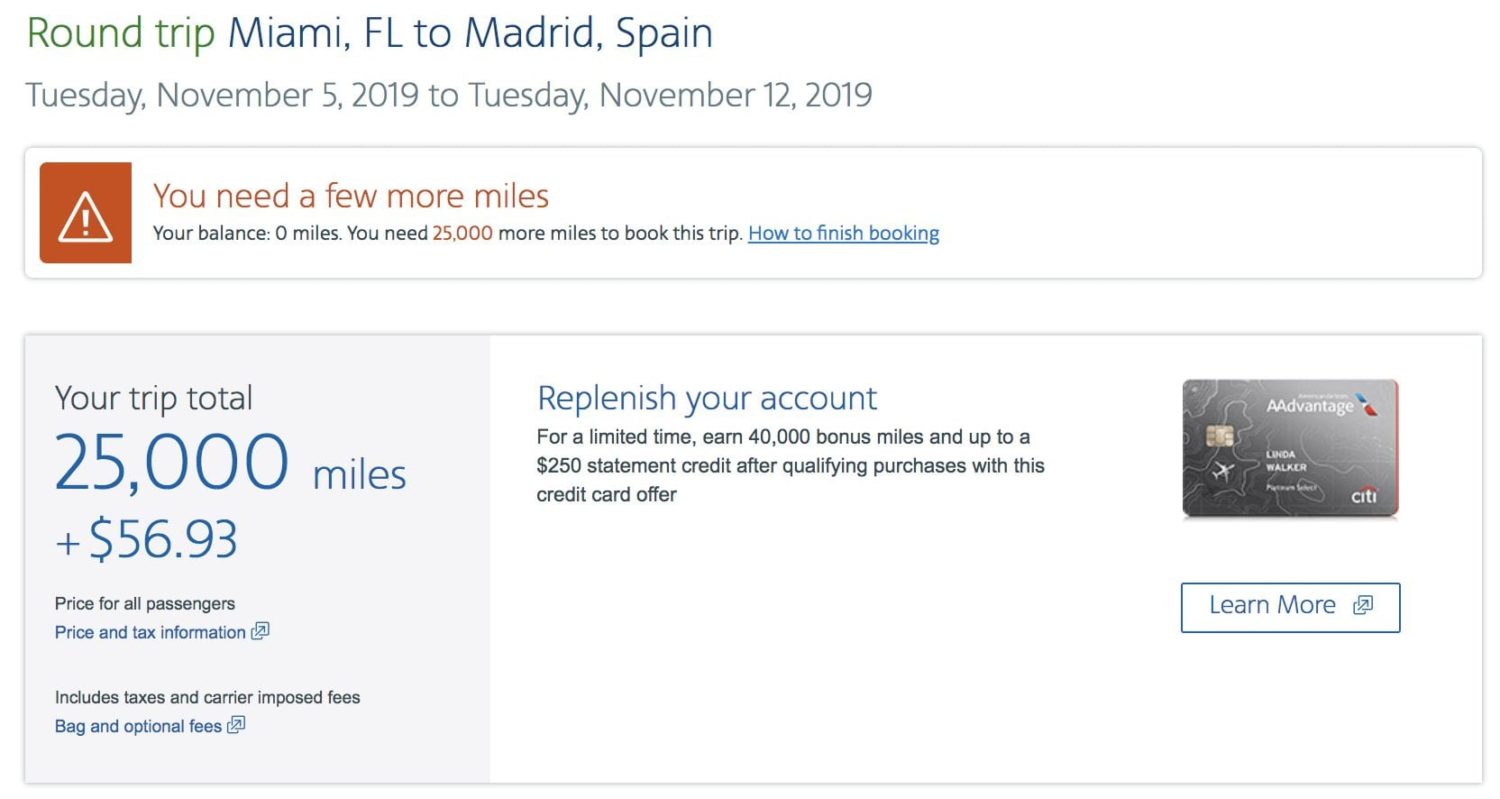The width and height of the screenshot is (1500, 799).
Task: Open the Bag and optional fees link
Action: [138, 726]
